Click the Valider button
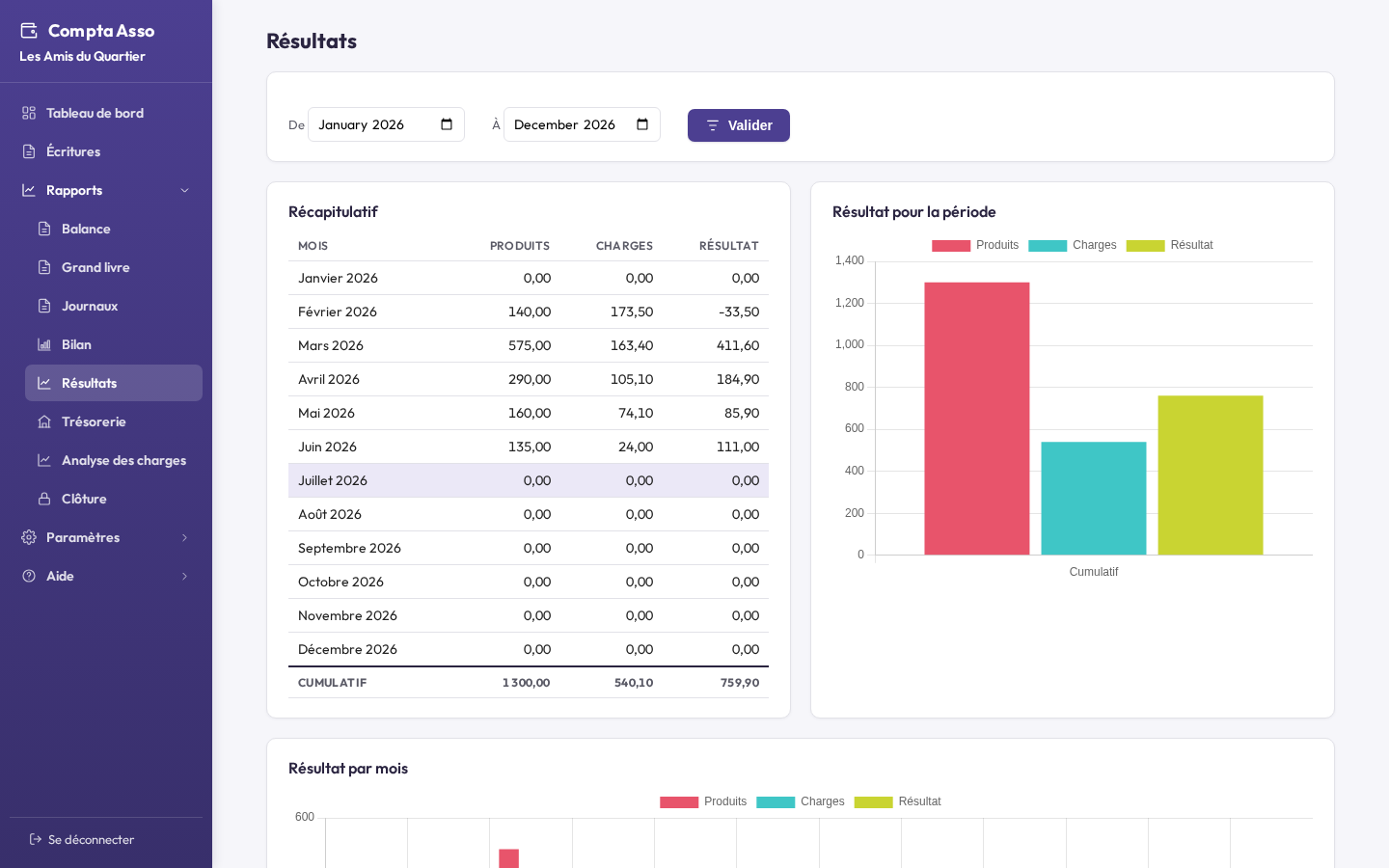 pyautogui.click(x=739, y=125)
